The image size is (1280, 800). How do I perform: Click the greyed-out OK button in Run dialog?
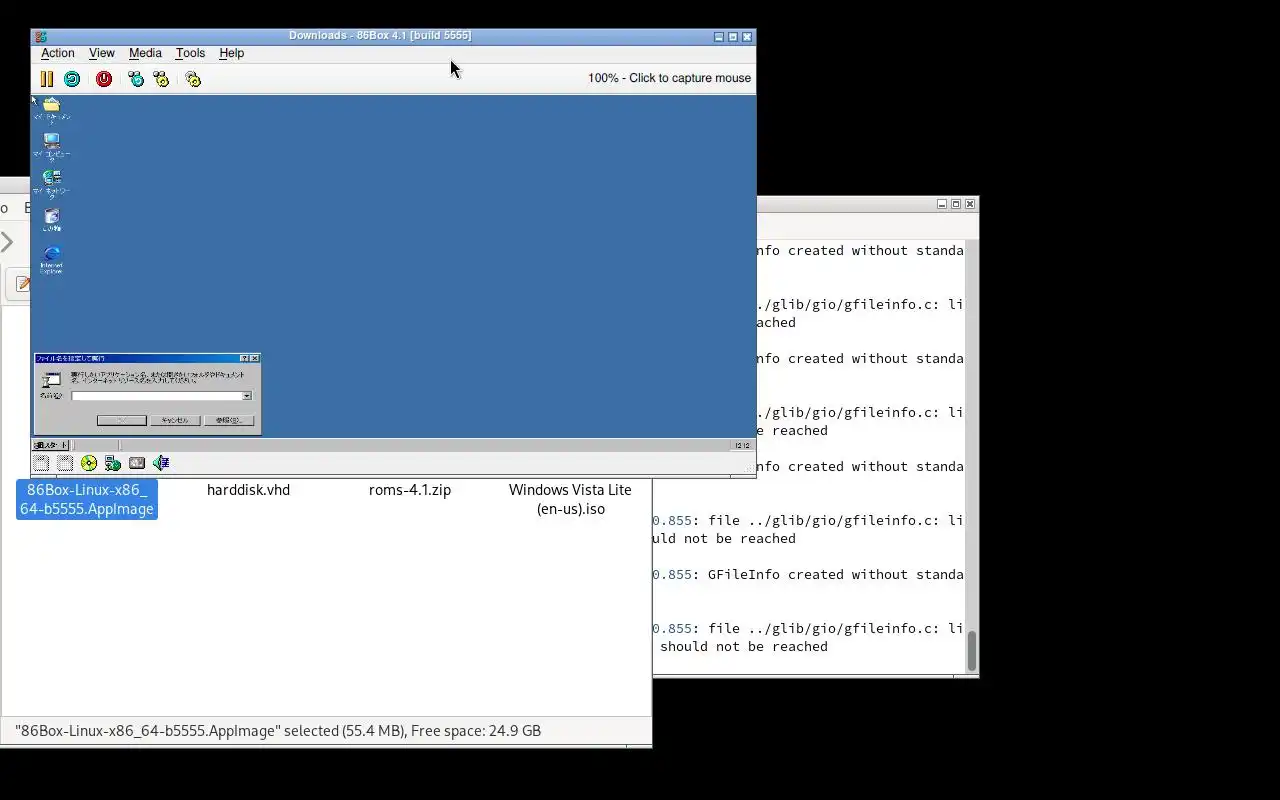(122, 420)
